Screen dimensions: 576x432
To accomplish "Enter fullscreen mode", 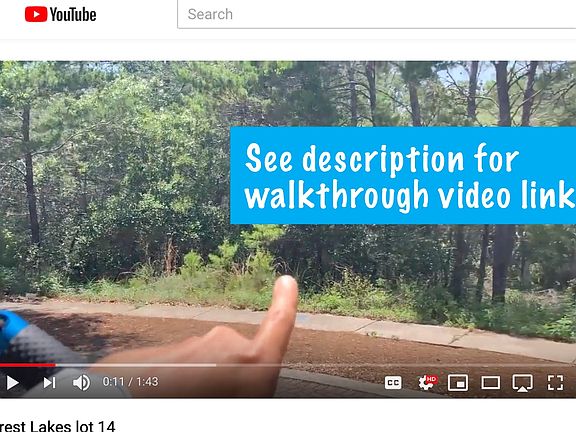I will tap(555, 382).
